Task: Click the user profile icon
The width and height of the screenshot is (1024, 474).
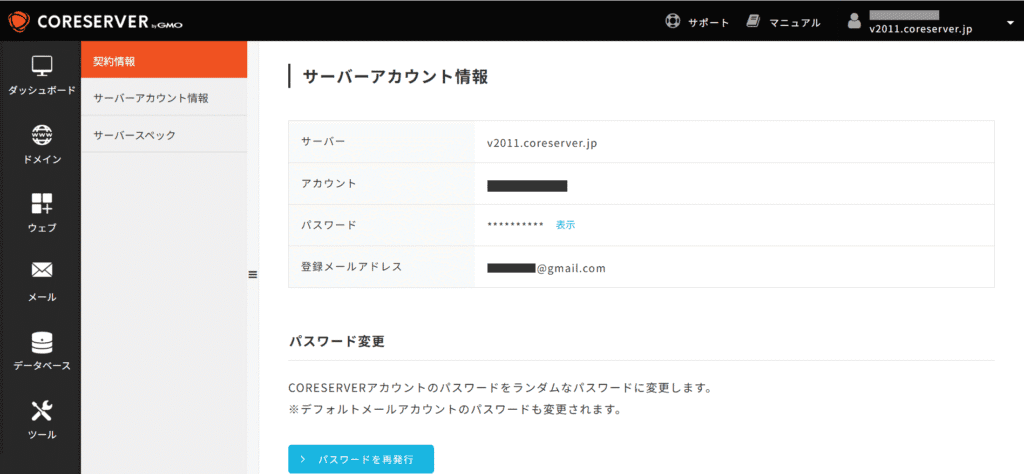Action: click(x=854, y=21)
